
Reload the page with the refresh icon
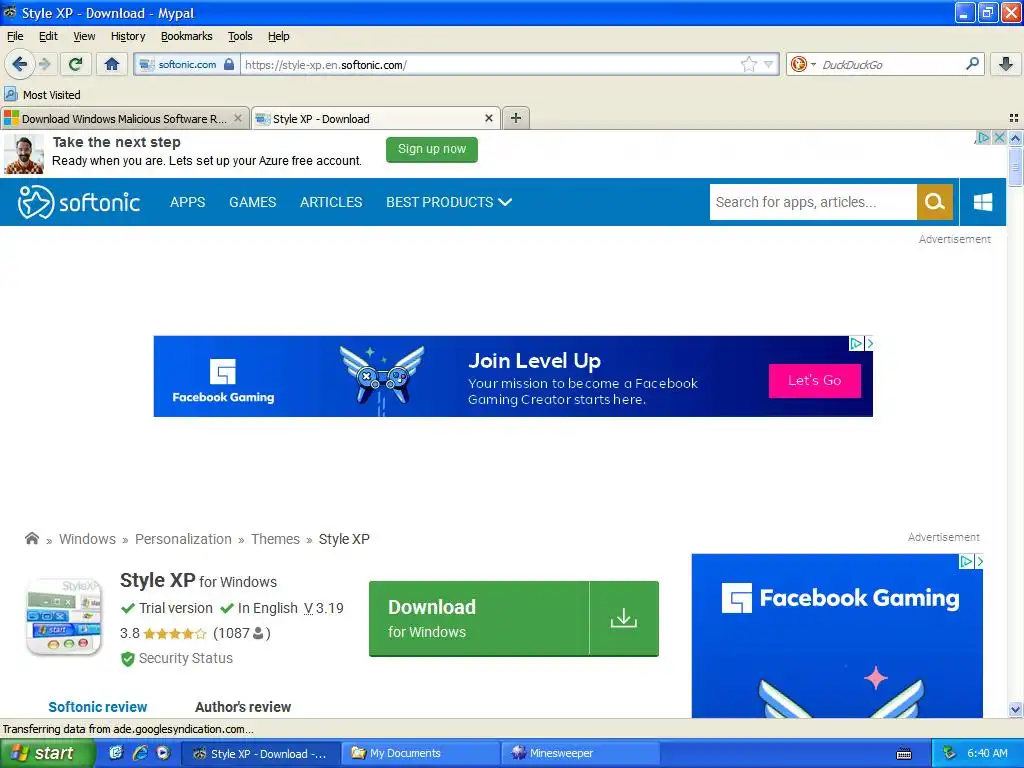click(x=75, y=64)
